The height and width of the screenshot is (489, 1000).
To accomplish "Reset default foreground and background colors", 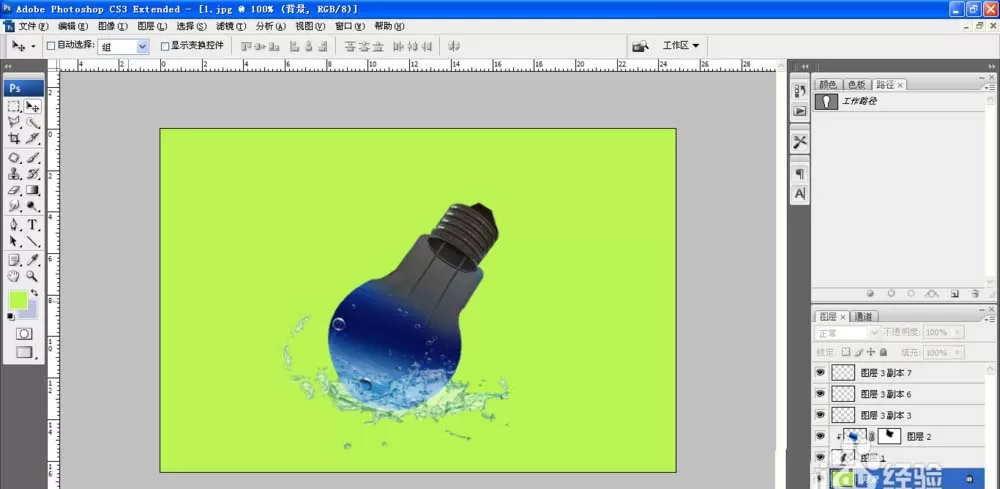I will (11, 316).
